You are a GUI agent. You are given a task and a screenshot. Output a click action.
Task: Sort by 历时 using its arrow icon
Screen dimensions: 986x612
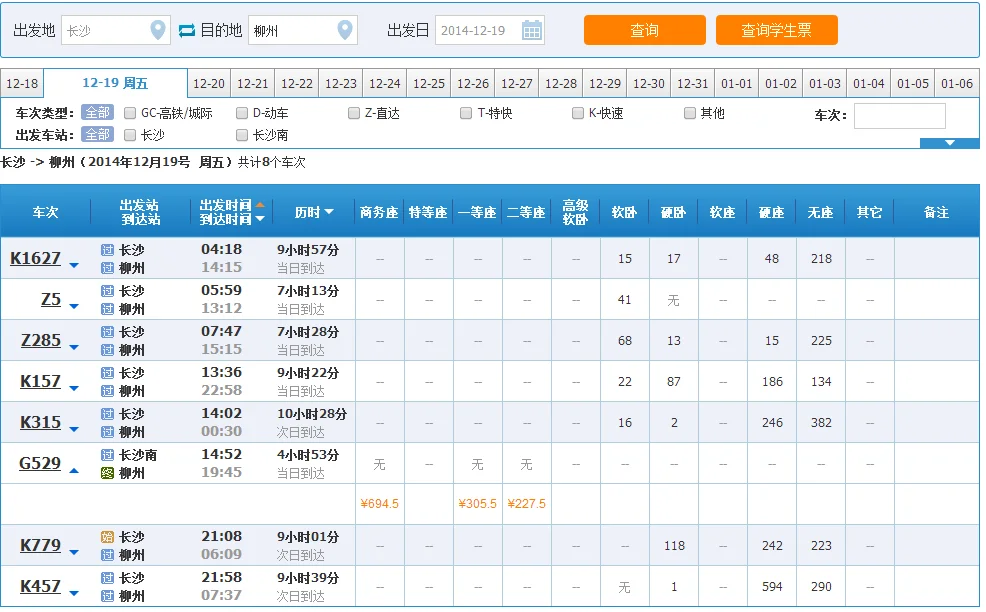click(329, 211)
